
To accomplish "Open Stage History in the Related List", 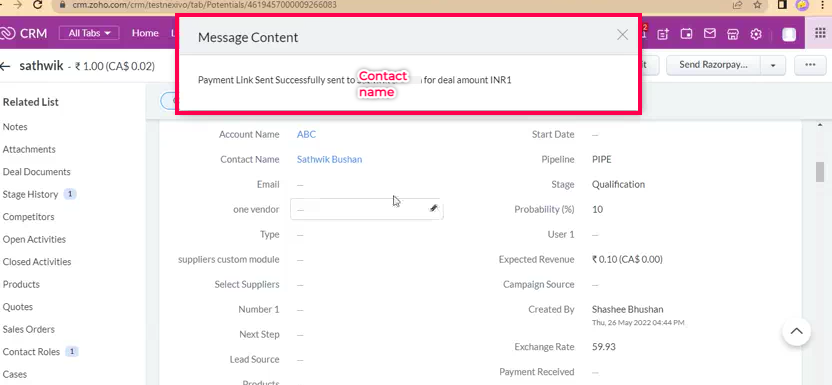I will coord(30,195).
